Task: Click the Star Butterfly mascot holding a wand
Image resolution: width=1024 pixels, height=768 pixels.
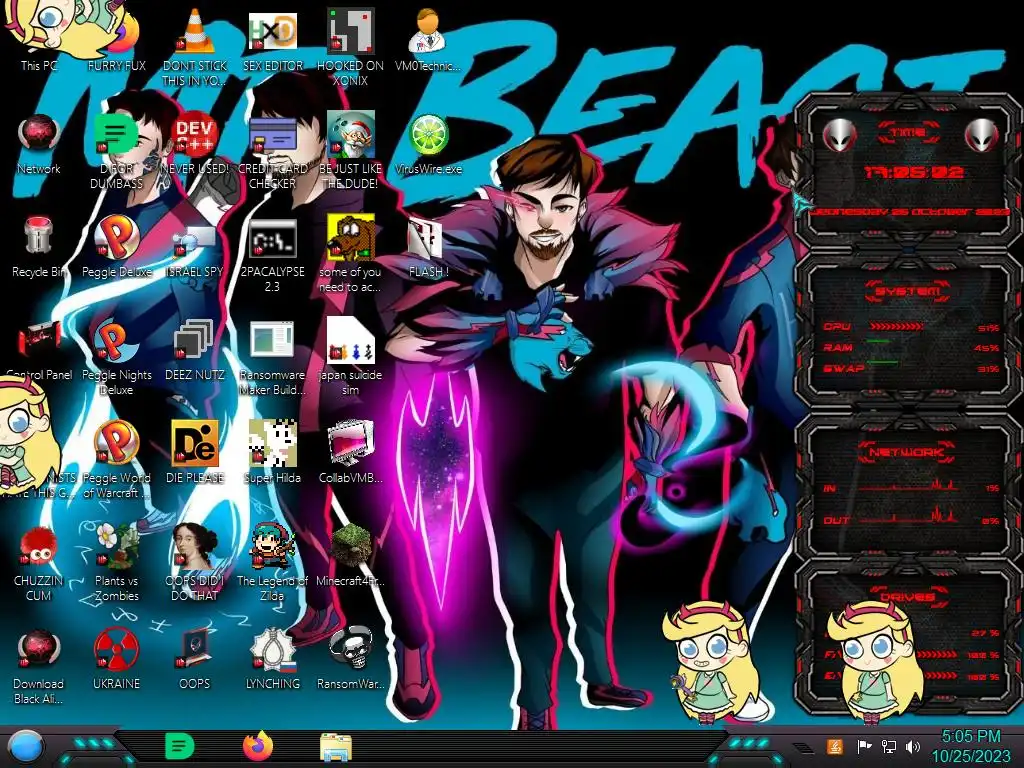Action: pos(709,660)
